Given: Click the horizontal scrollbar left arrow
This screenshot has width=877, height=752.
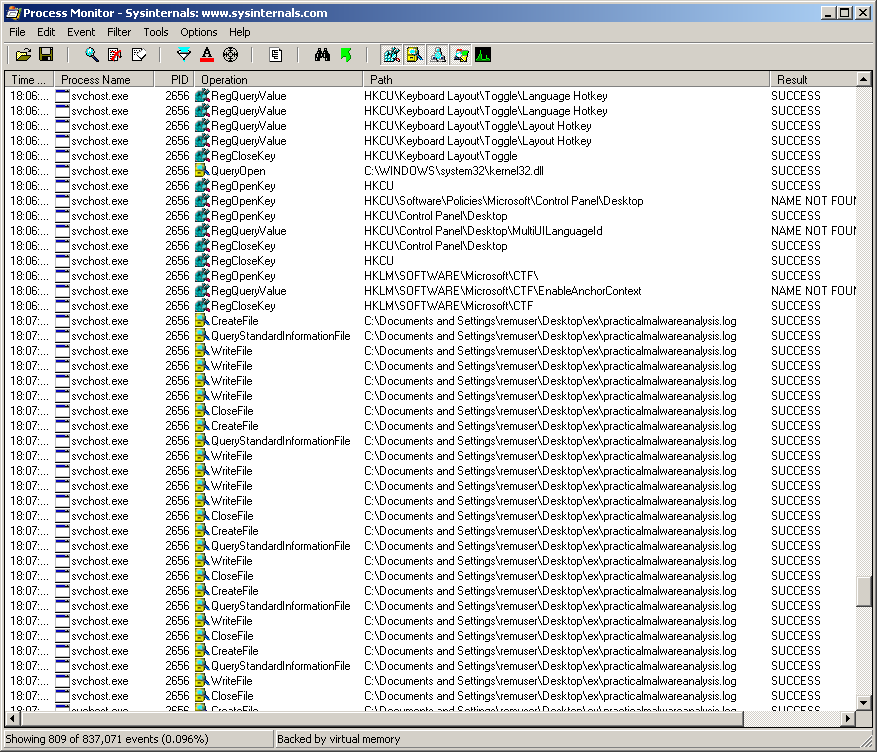Looking at the screenshot, I should click(12, 718).
